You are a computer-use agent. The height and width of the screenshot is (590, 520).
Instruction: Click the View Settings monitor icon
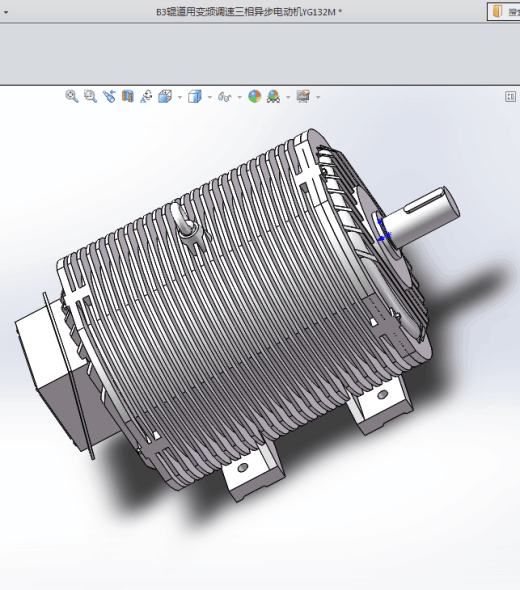click(303, 96)
